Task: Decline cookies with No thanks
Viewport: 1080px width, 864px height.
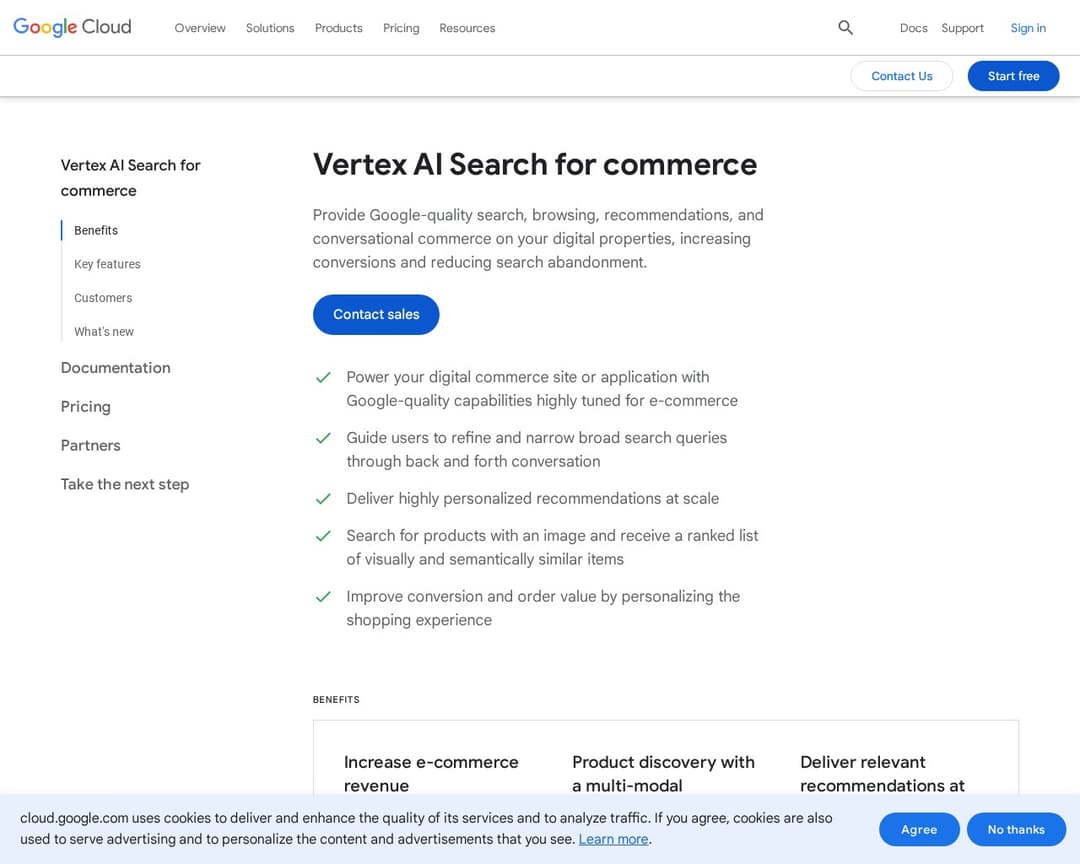Action: 1016,830
